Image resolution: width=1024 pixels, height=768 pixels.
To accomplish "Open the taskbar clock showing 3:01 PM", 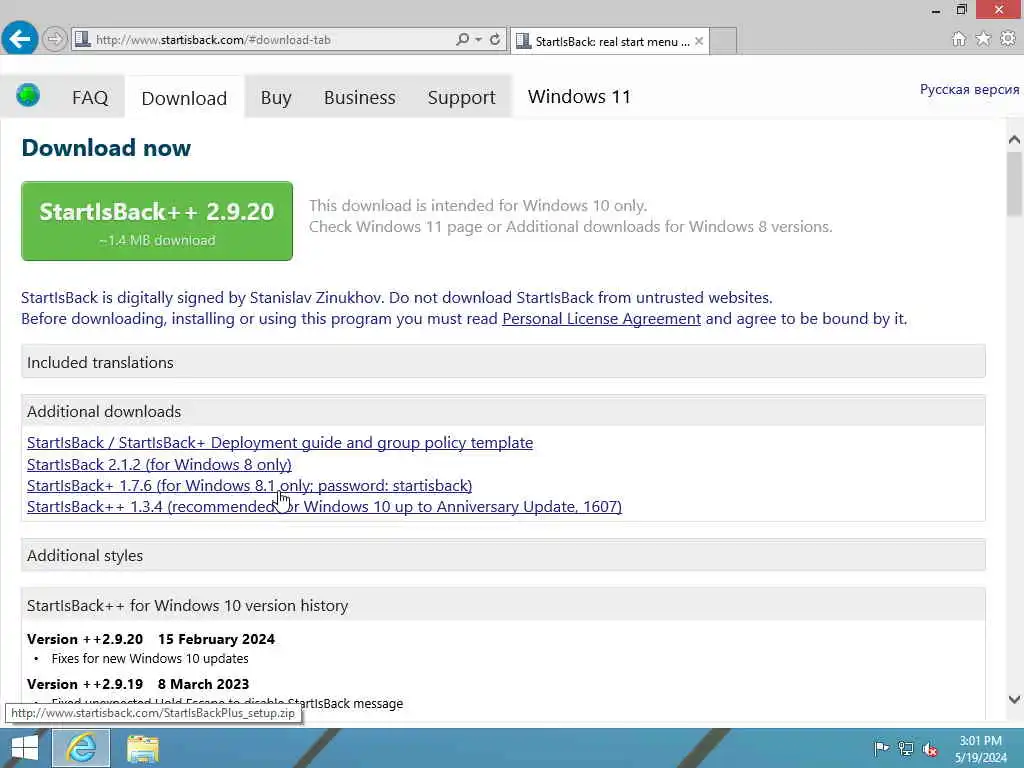I will tap(980, 749).
